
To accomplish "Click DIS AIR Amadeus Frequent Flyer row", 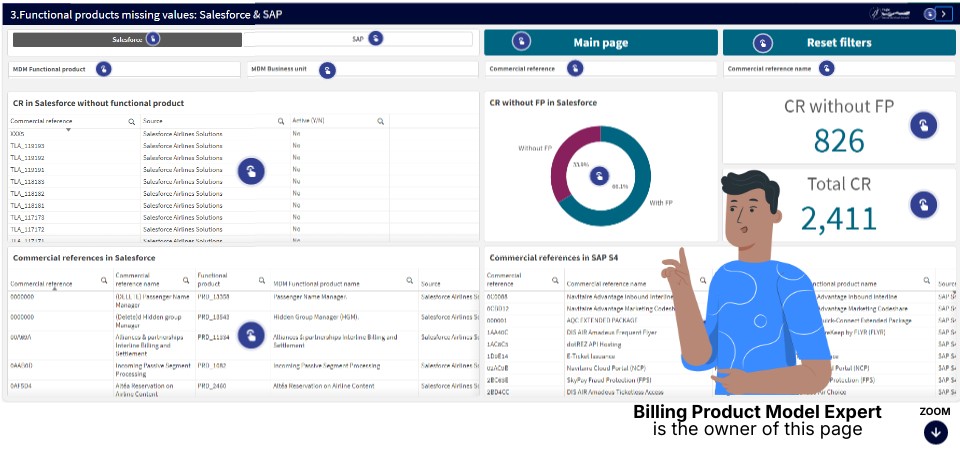I will [x=612, y=332].
